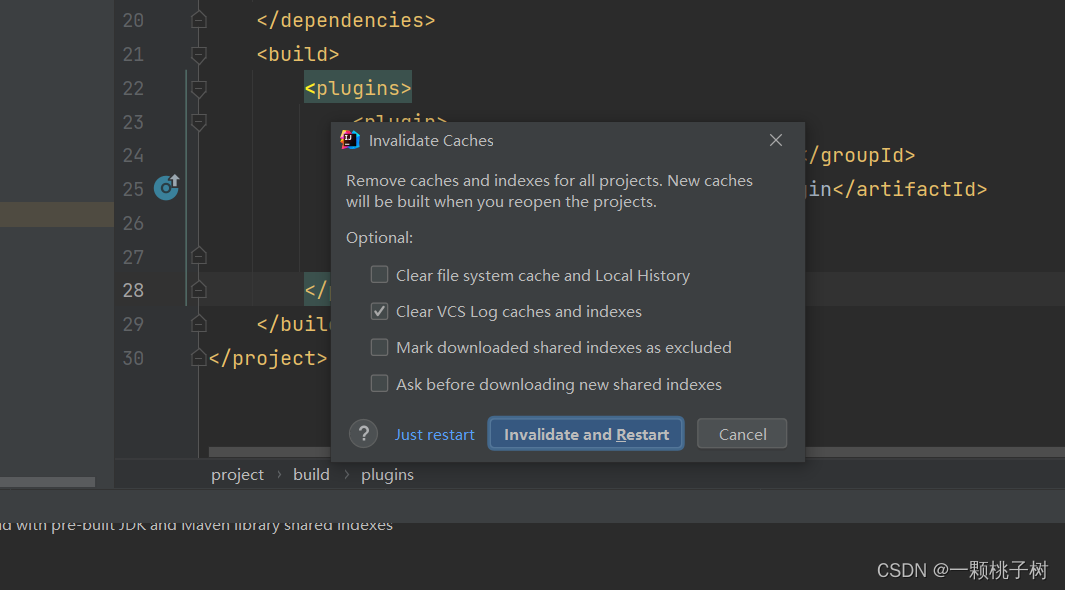Enable 'Ask before downloading new shared indexes'
The image size is (1065, 590).
pos(379,383)
